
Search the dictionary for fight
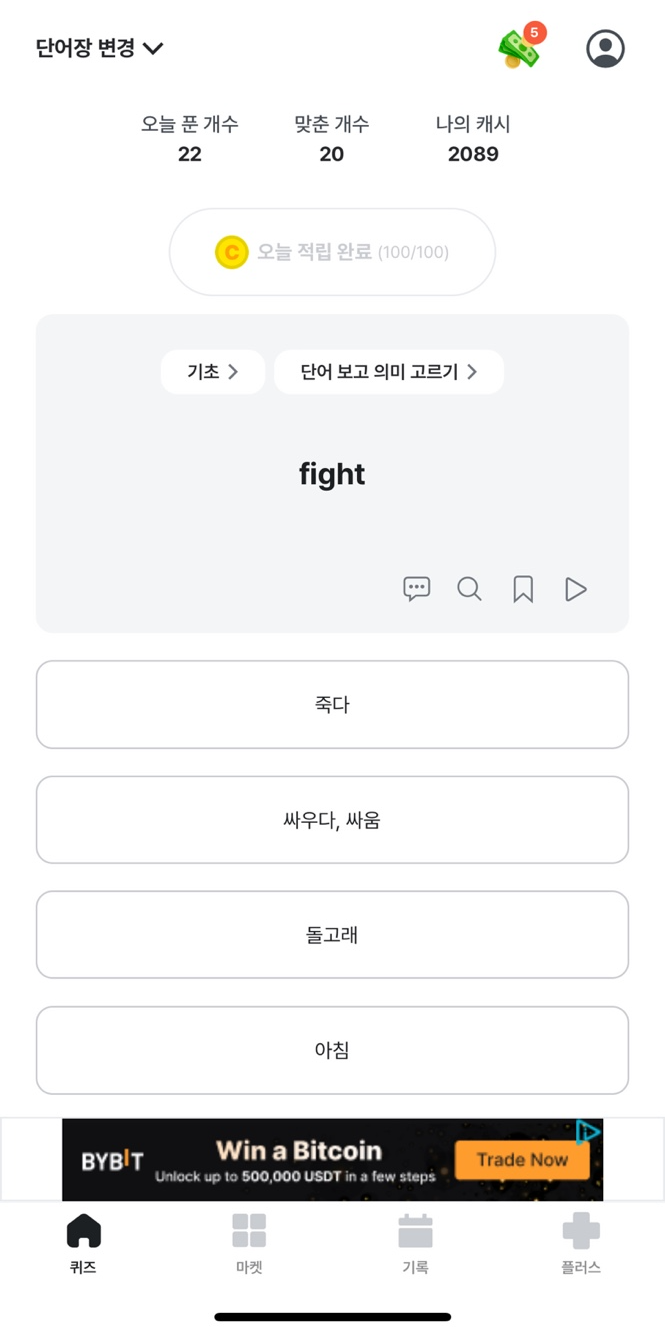(x=469, y=589)
